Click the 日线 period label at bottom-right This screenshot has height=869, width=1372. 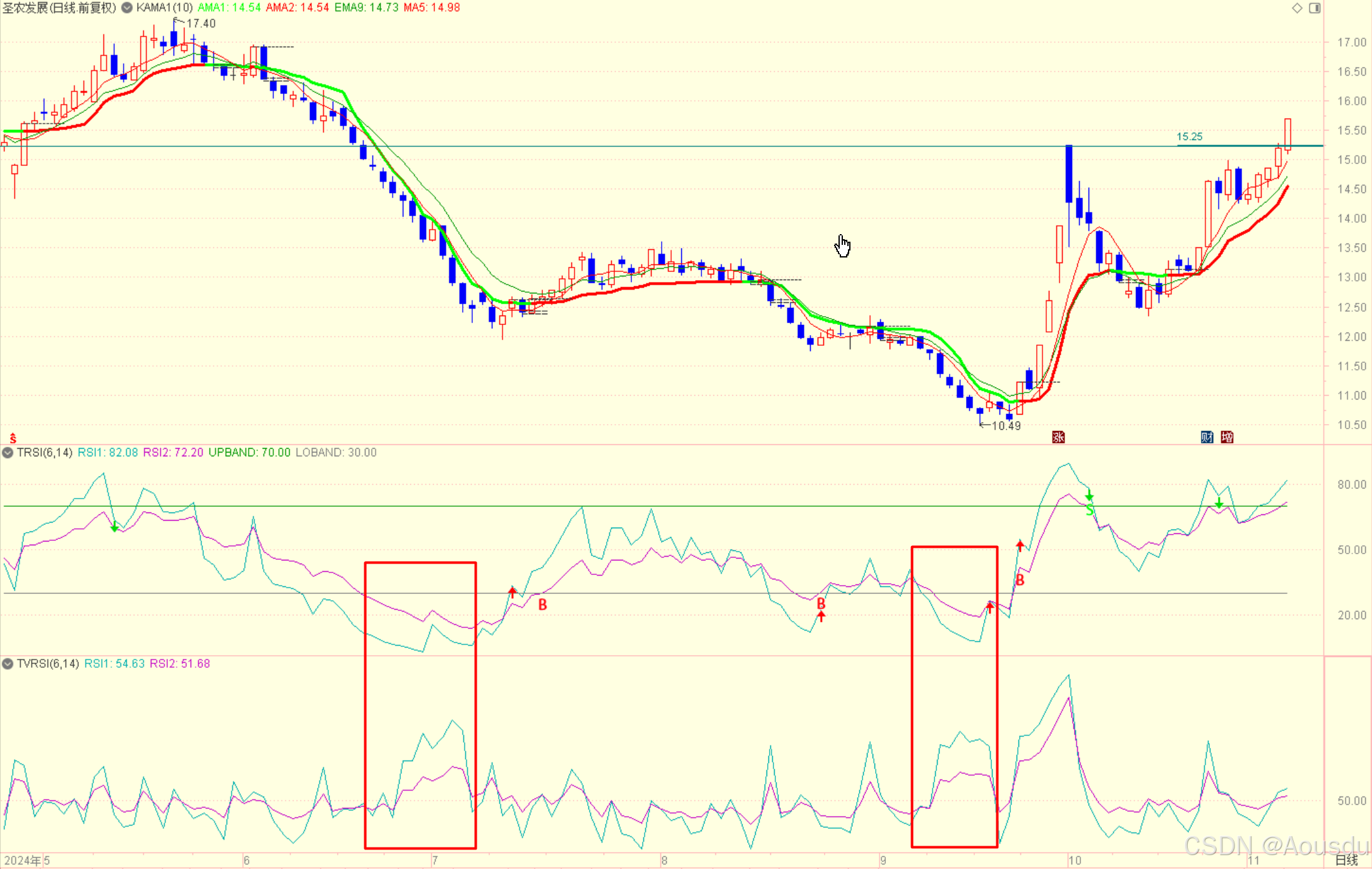1346,860
